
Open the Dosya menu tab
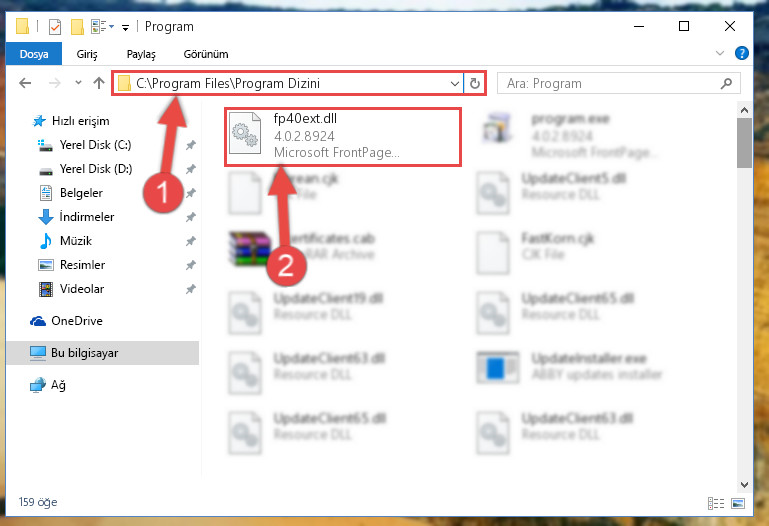pos(34,54)
